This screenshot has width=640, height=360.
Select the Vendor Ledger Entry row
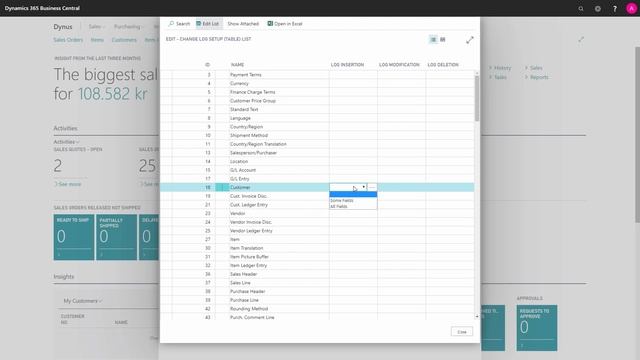coord(317,231)
